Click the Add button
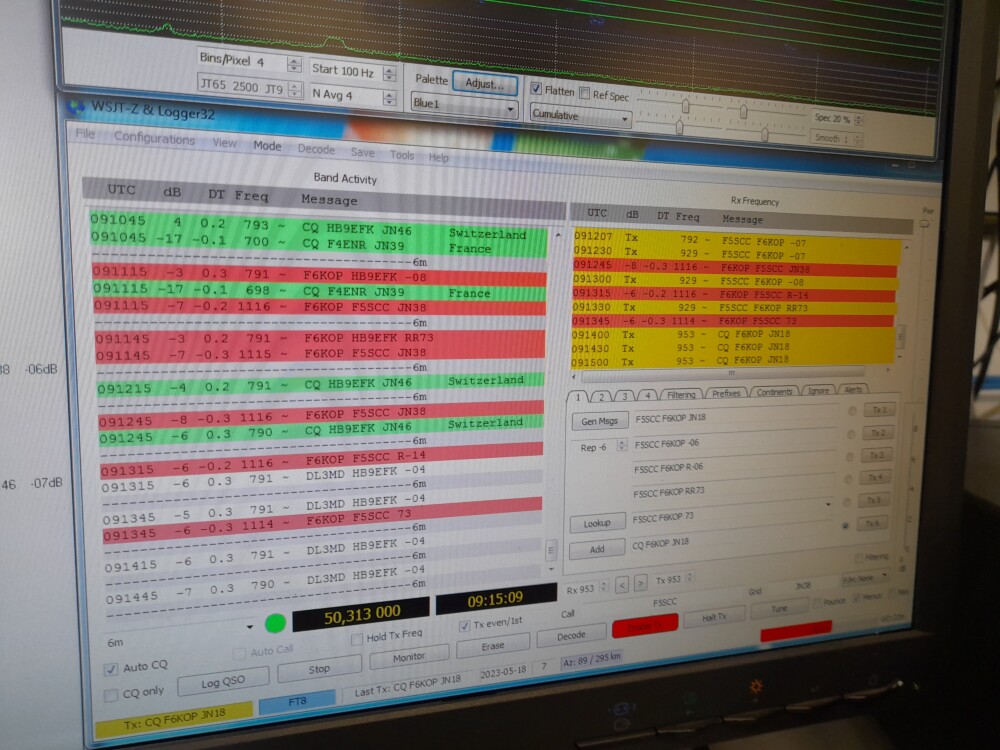The image size is (1000, 750). (597, 549)
